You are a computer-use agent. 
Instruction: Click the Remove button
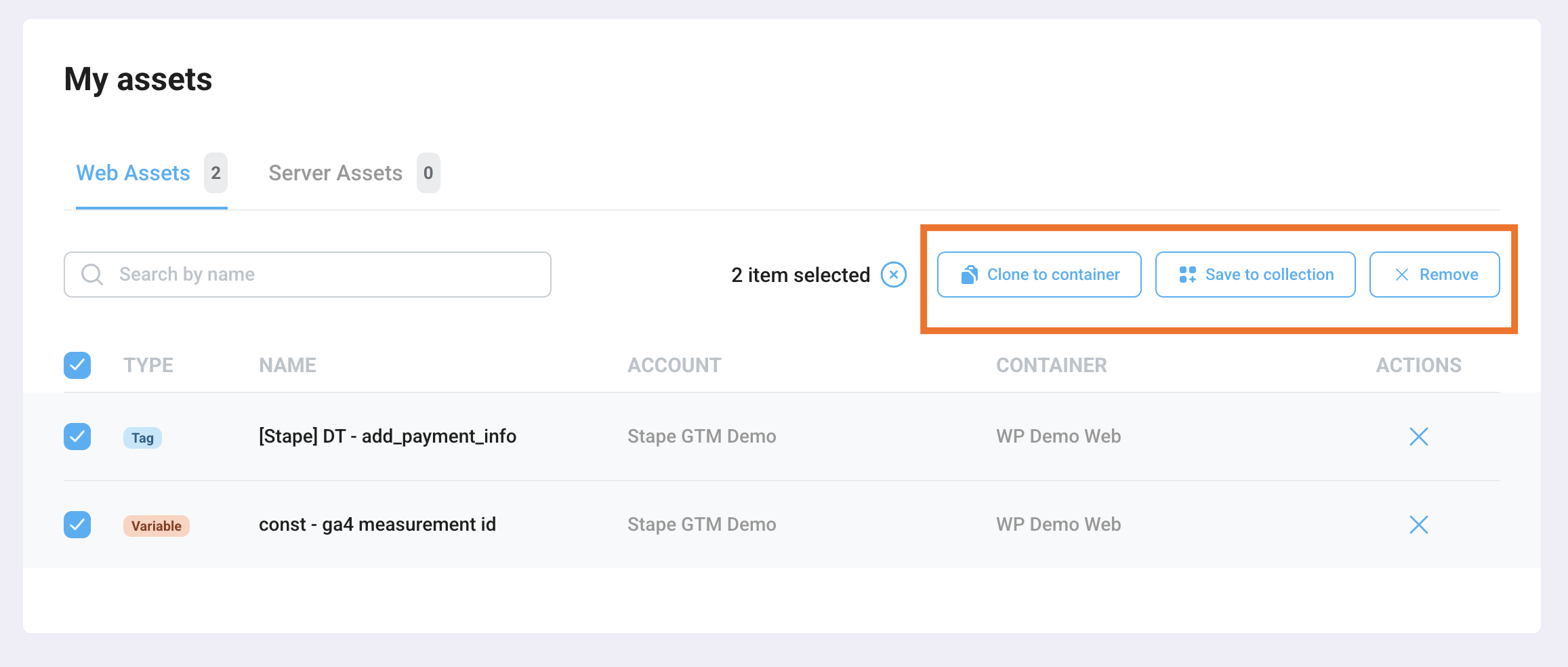click(1435, 275)
